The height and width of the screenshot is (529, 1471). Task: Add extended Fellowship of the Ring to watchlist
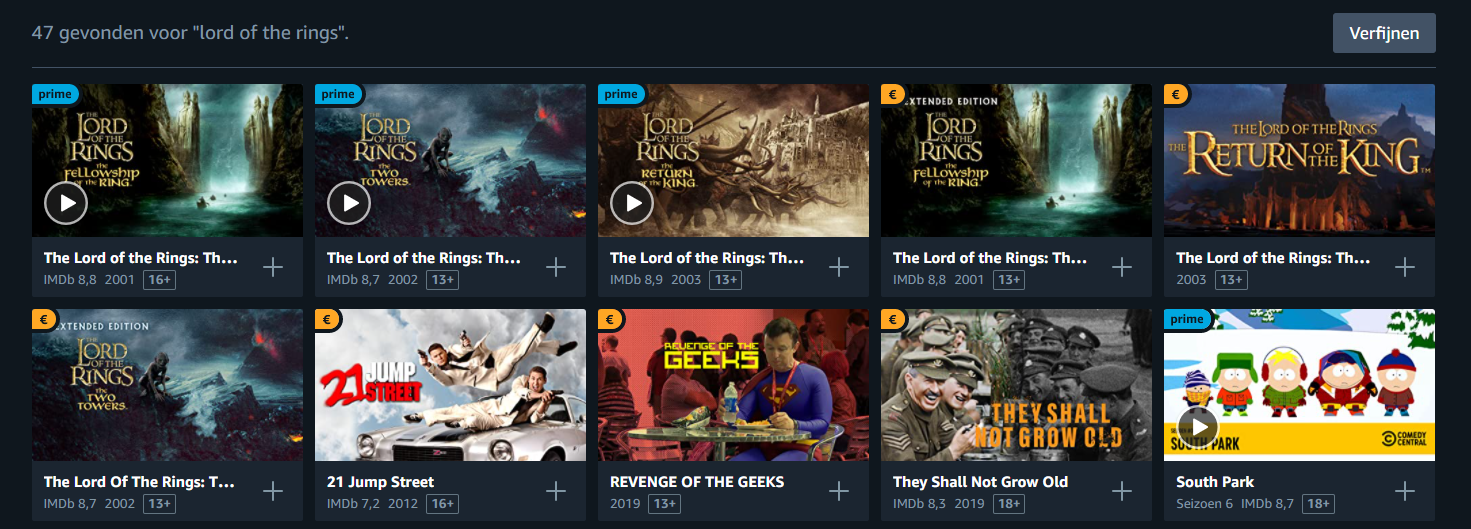tap(1122, 267)
